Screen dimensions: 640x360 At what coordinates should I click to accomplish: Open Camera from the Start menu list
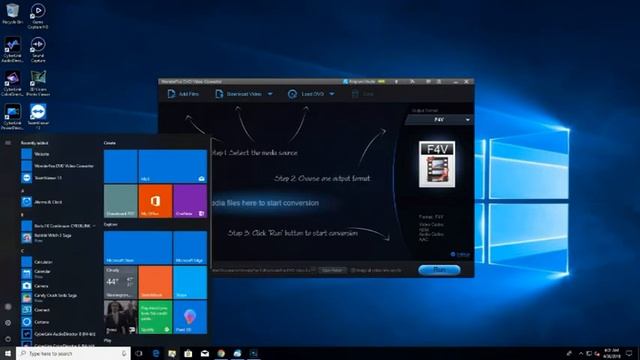pos(59,286)
